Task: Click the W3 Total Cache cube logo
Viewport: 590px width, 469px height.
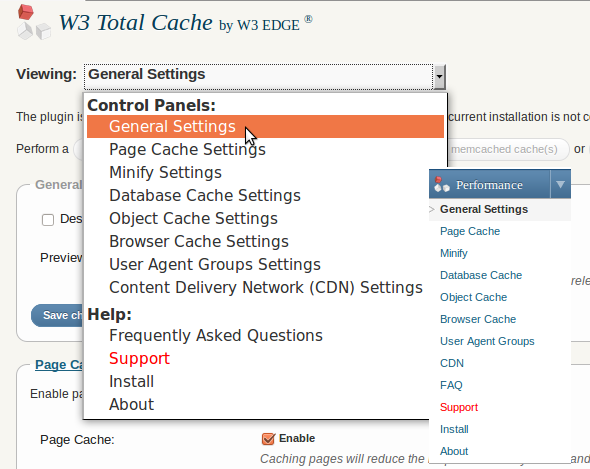Action: point(34,22)
